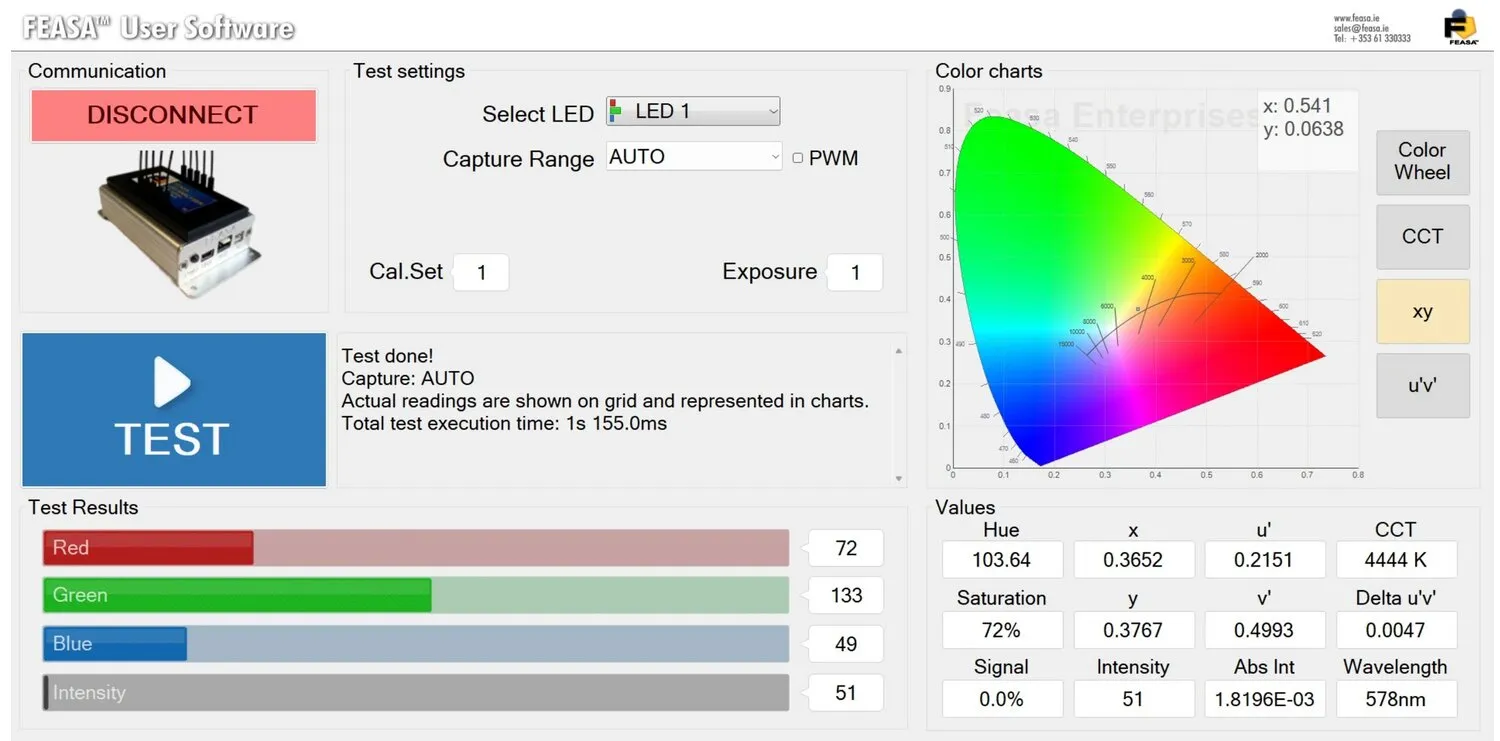The width and height of the screenshot is (1500, 741).
Task: Select the xy chart view
Action: 1422,311
